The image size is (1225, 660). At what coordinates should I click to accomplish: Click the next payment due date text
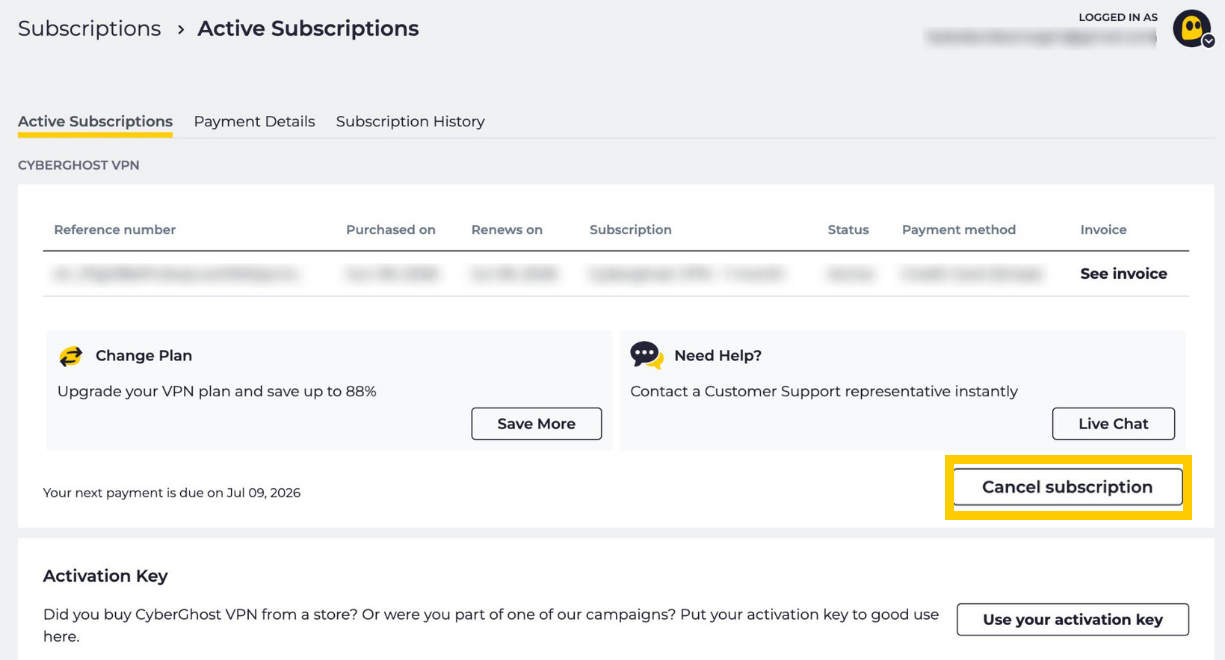pos(172,492)
